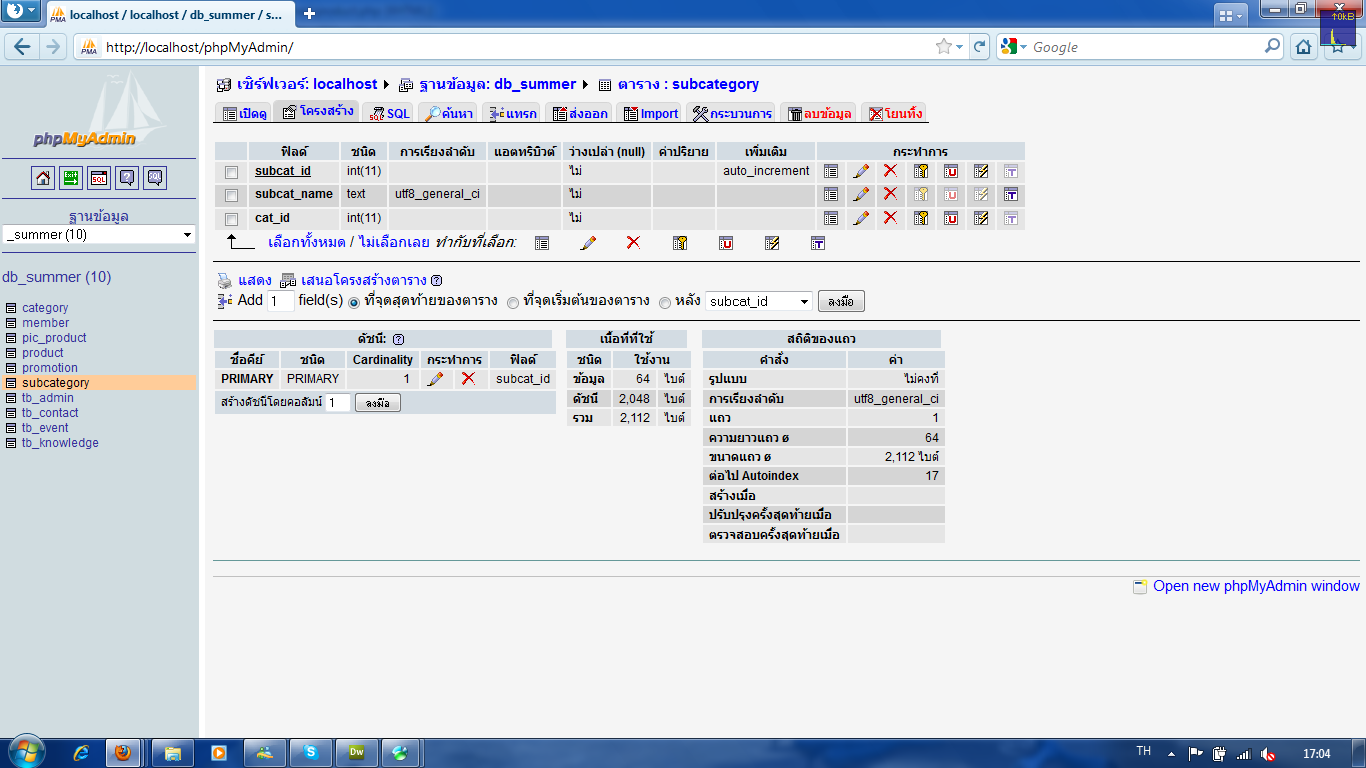Add fulltext index on subcat_name
Screen dimensions: 1366x768
tap(1011, 194)
